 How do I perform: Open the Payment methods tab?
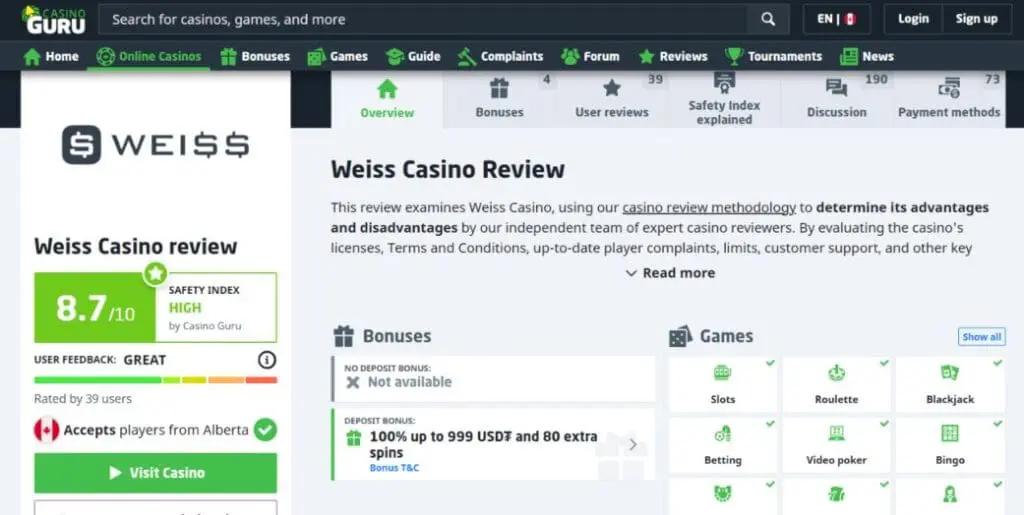[x=949, y=99]
